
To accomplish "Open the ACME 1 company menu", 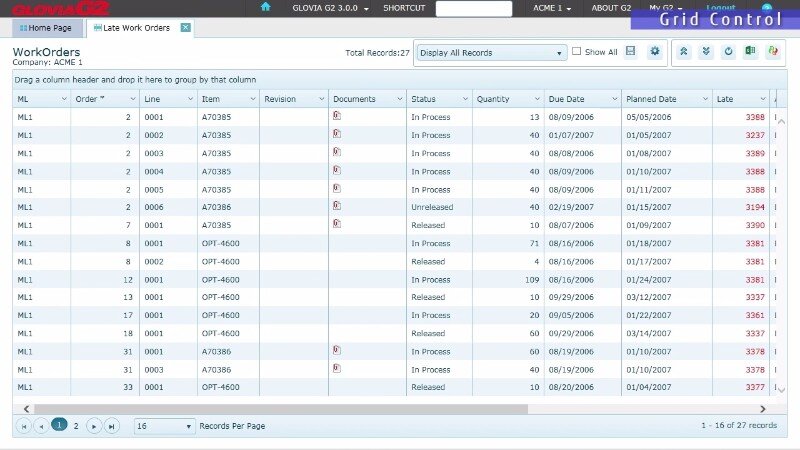I will coord(553,8).
